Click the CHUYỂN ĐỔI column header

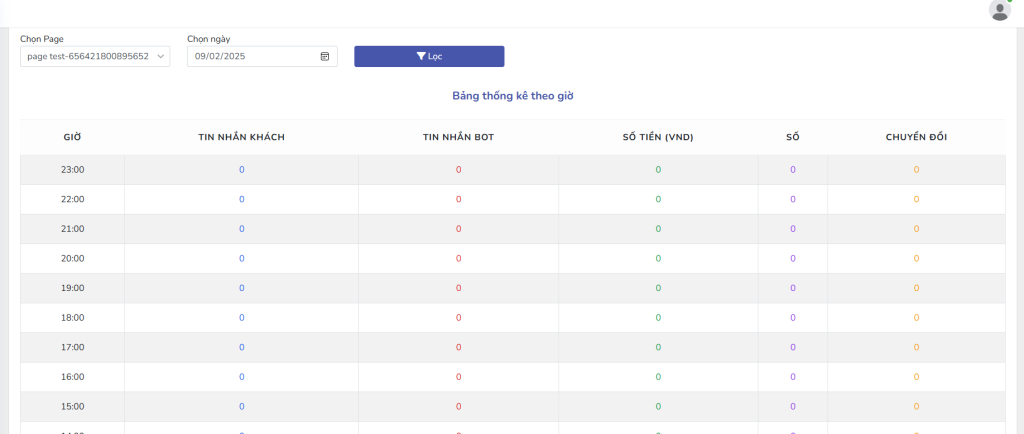pyautogui.click(x=916, y=137)
